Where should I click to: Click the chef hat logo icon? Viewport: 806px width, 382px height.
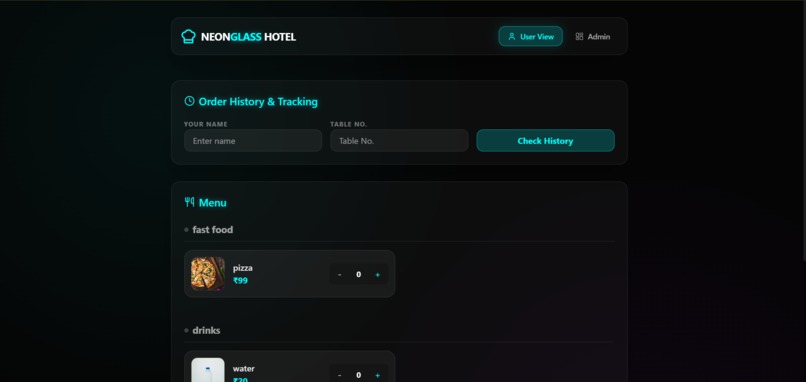tap(189, 37)
